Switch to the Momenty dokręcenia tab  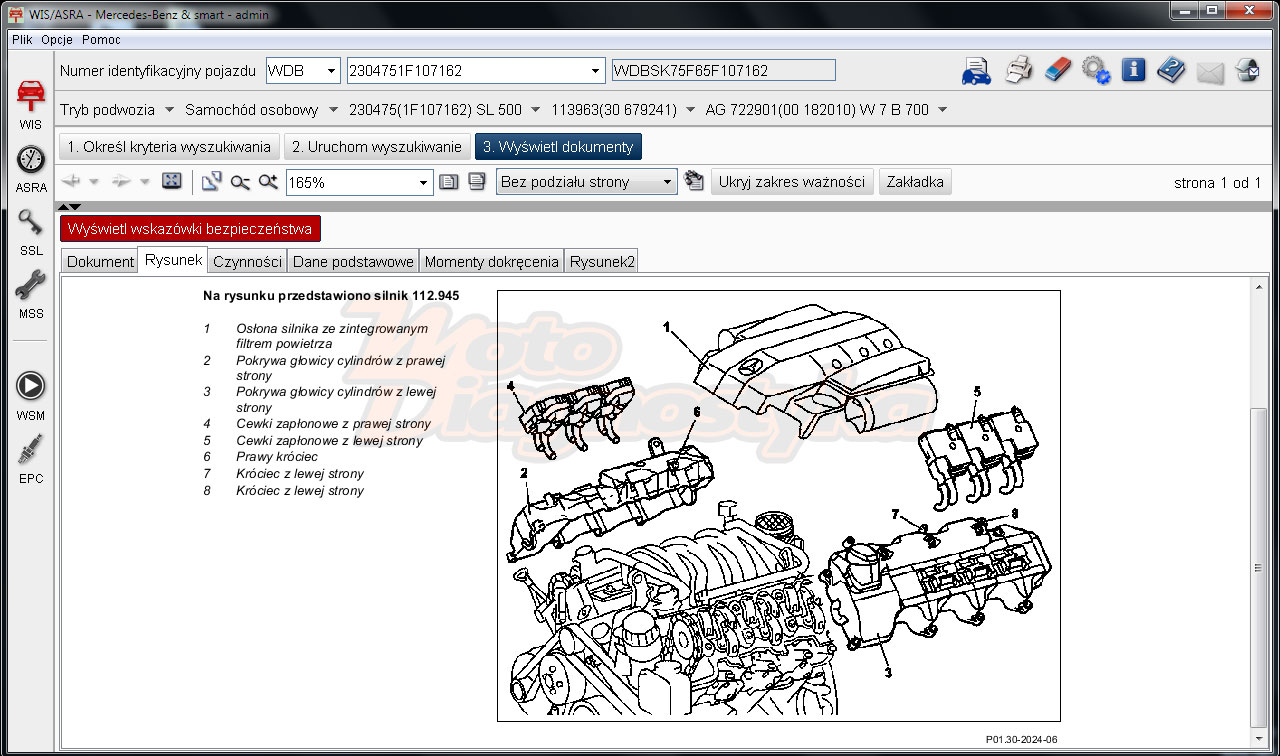pos(491,262)
